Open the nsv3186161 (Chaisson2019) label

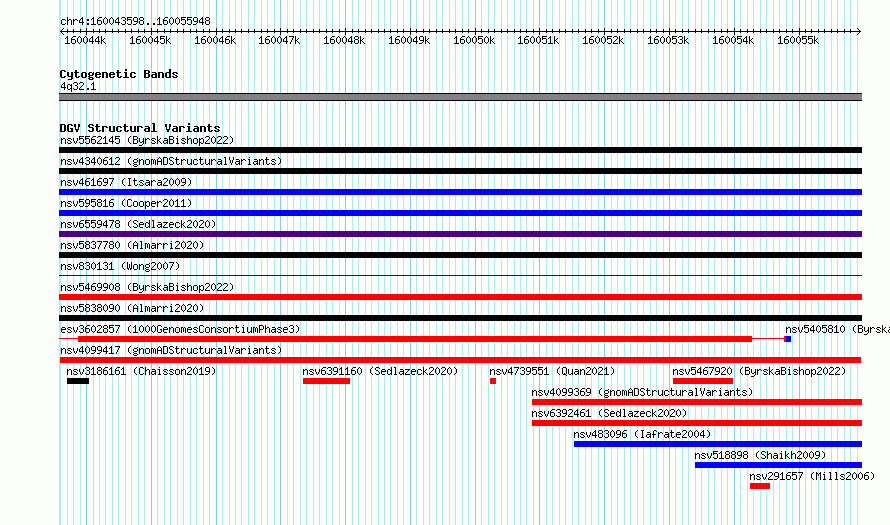141,371
